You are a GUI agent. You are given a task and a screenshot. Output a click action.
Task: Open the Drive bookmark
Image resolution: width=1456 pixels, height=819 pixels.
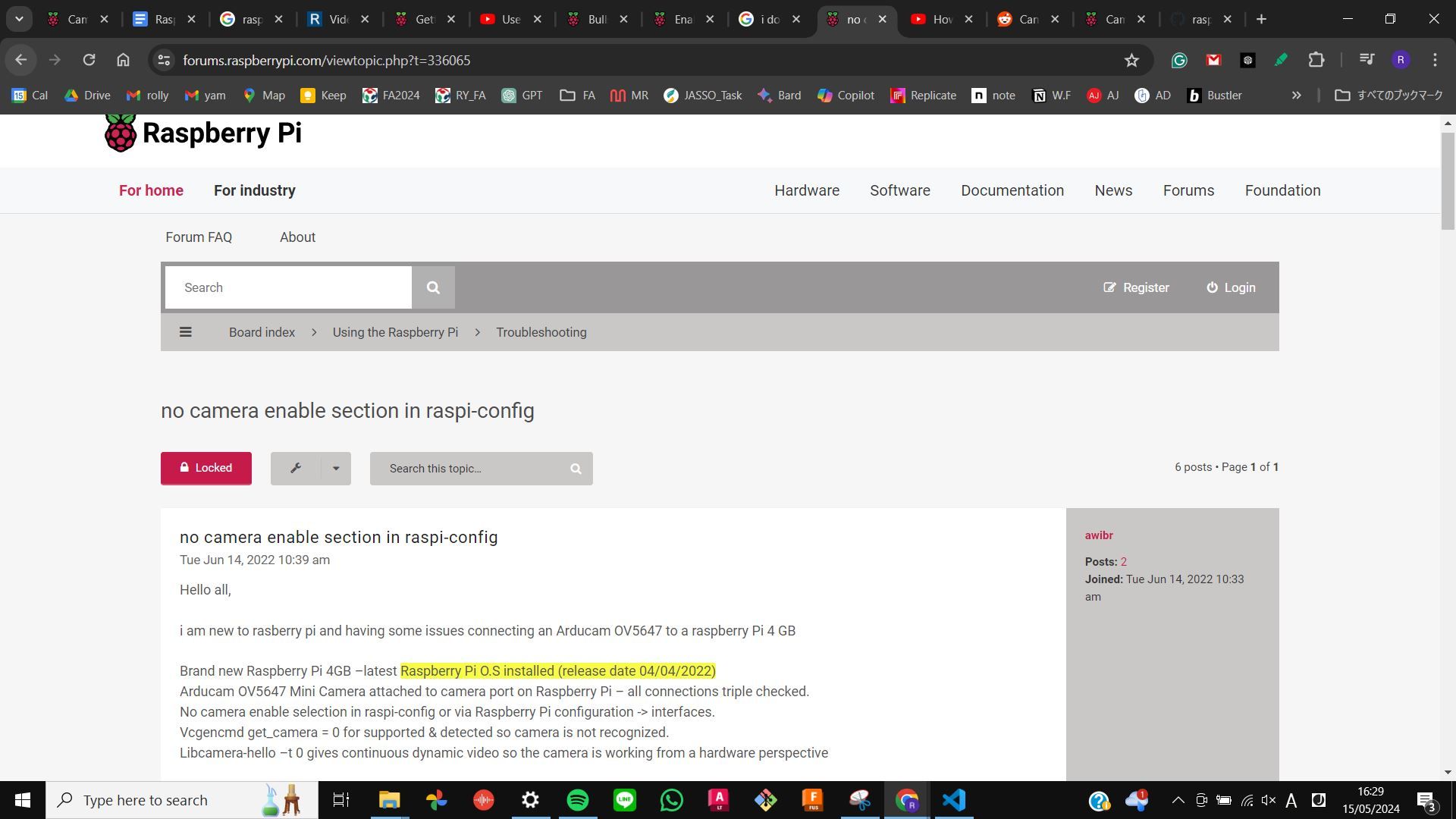pyautogui.click(x=88, y=96)
